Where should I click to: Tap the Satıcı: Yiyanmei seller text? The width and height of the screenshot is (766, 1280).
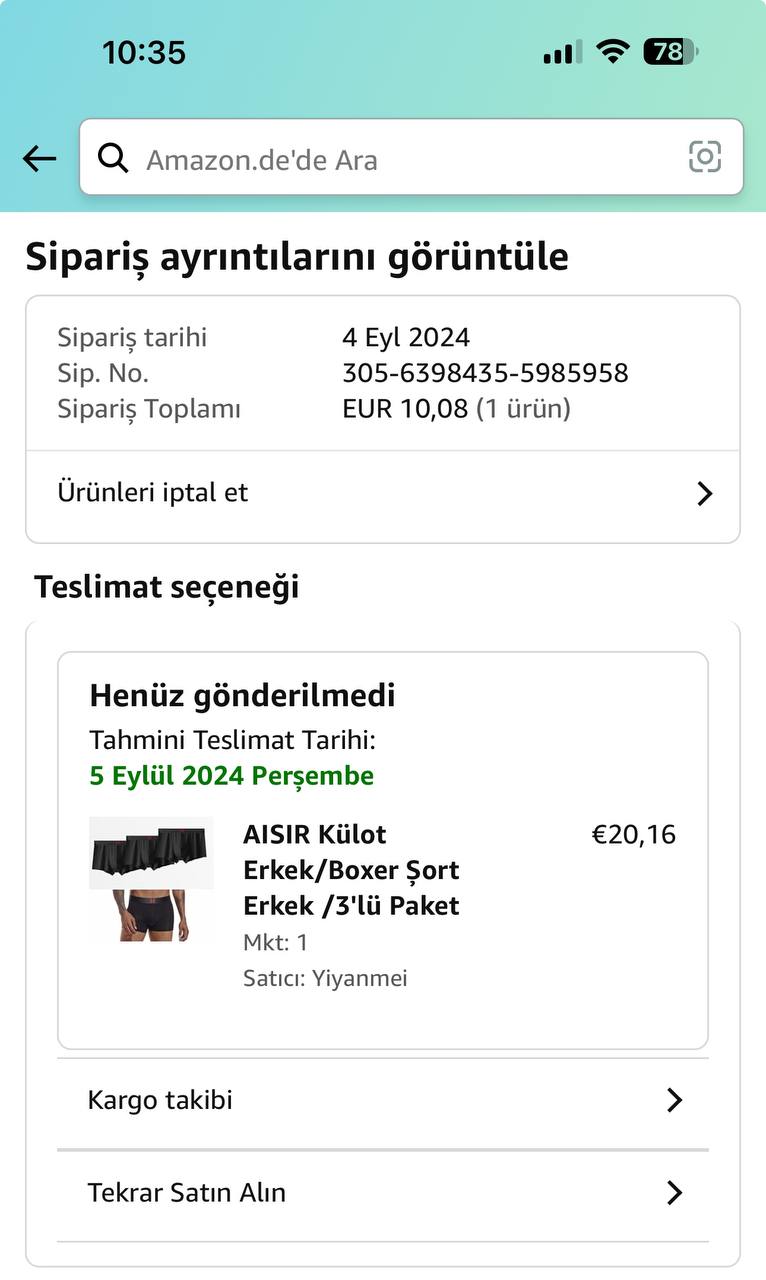pyautogui.click(x=325, y=978)
